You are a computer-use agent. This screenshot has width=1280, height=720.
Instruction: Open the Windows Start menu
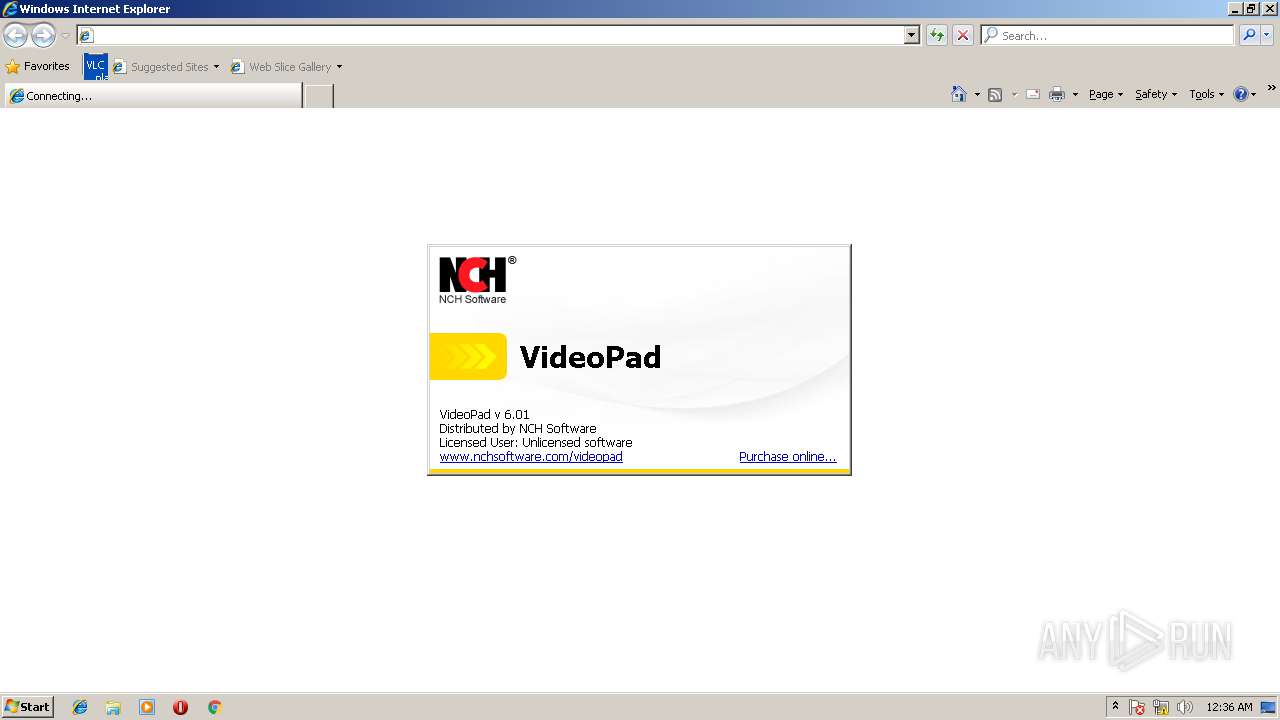[x=27, y=707]
